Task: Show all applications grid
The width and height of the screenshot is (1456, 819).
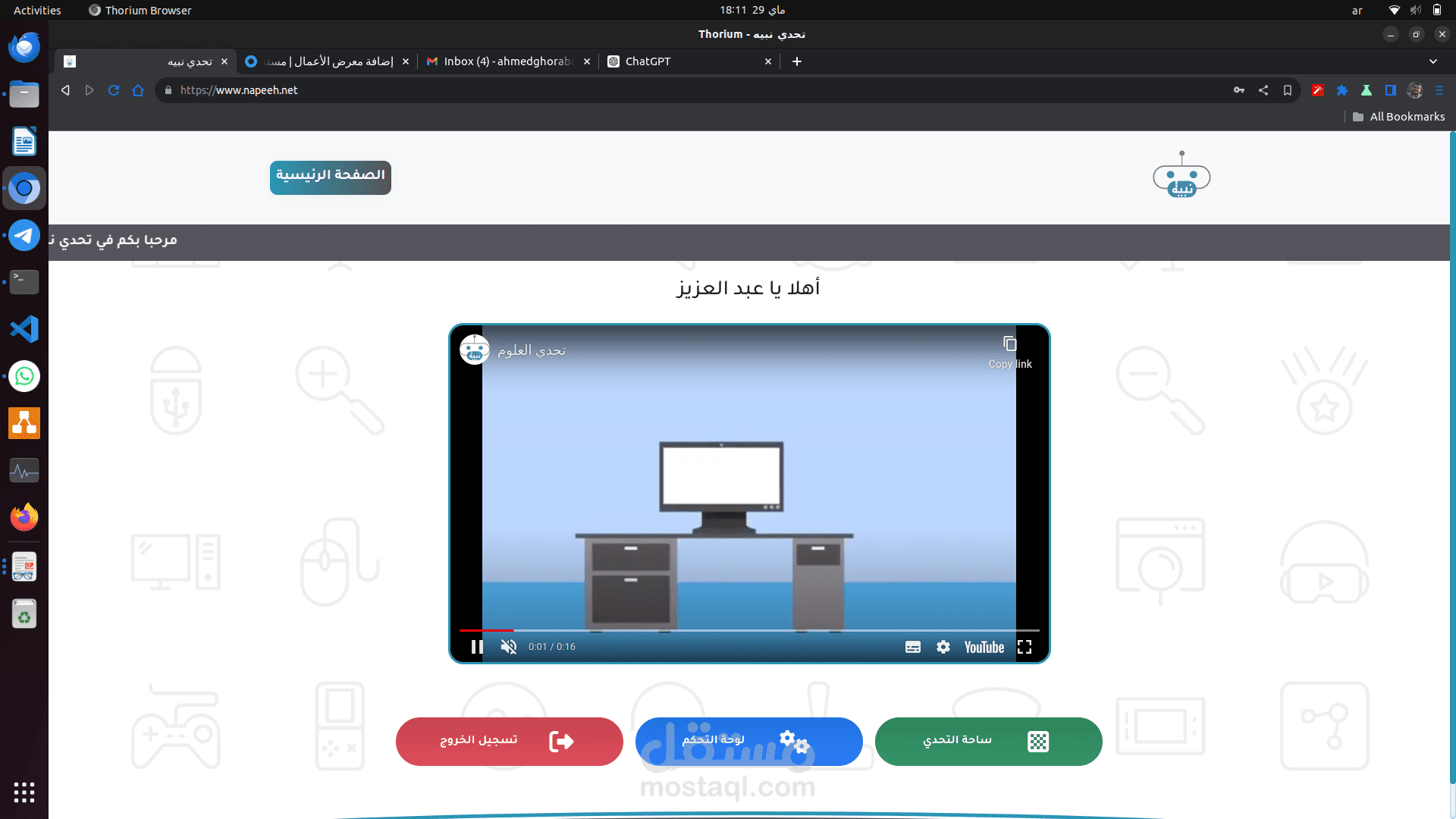Action: pyautogui.click(x=24, y=792)
